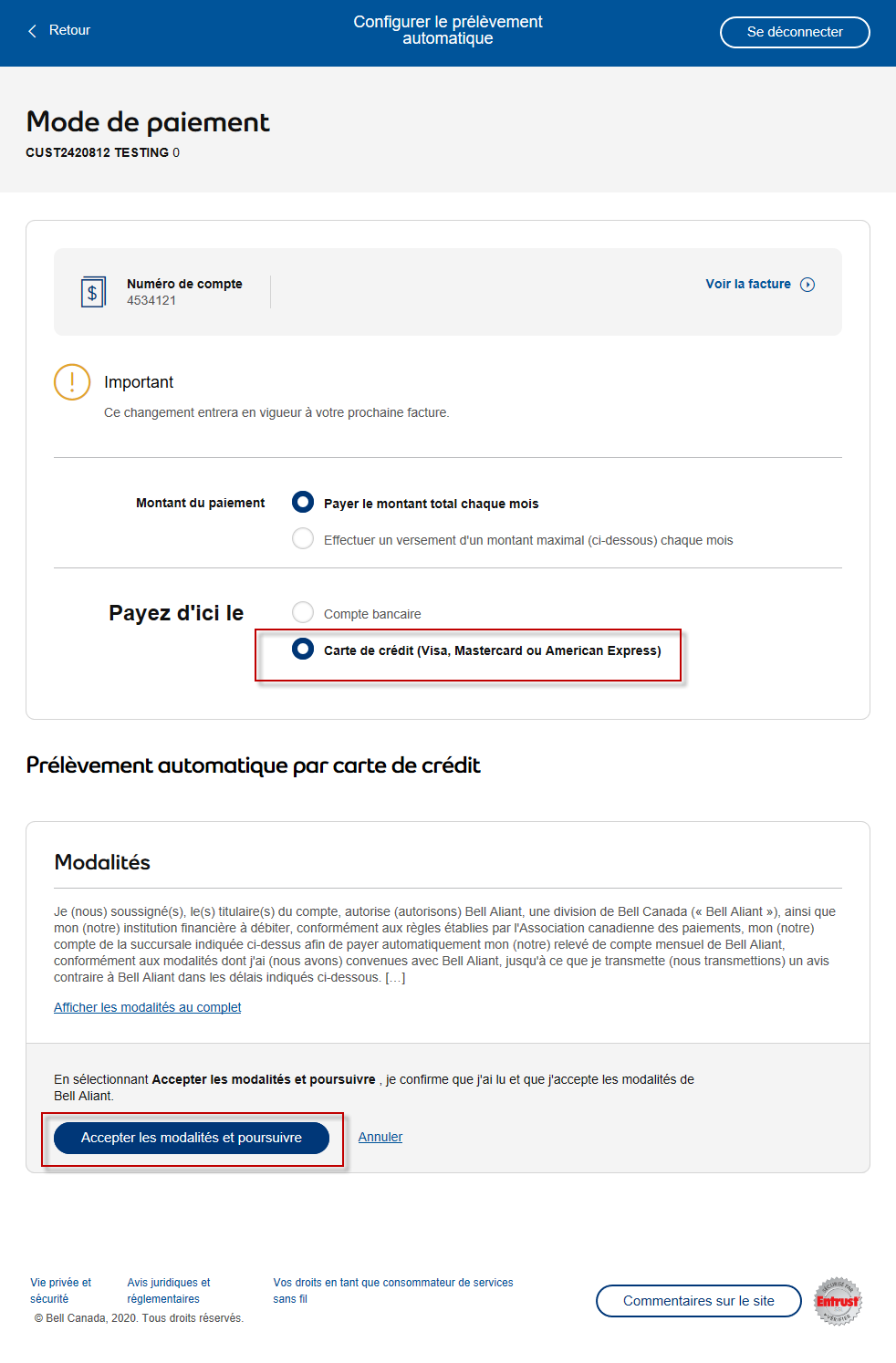Click Accepter les modalités et poursuivre
The width and height of the screenshot is (896, 1363).
(x=192, y=1138)
